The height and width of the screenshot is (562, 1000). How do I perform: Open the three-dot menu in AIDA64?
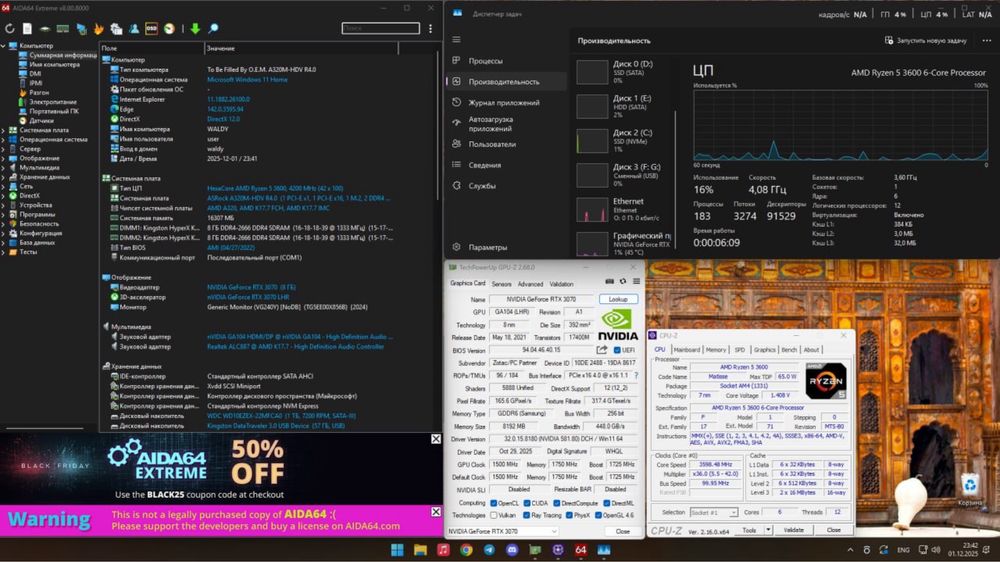(x=430, y=28)
